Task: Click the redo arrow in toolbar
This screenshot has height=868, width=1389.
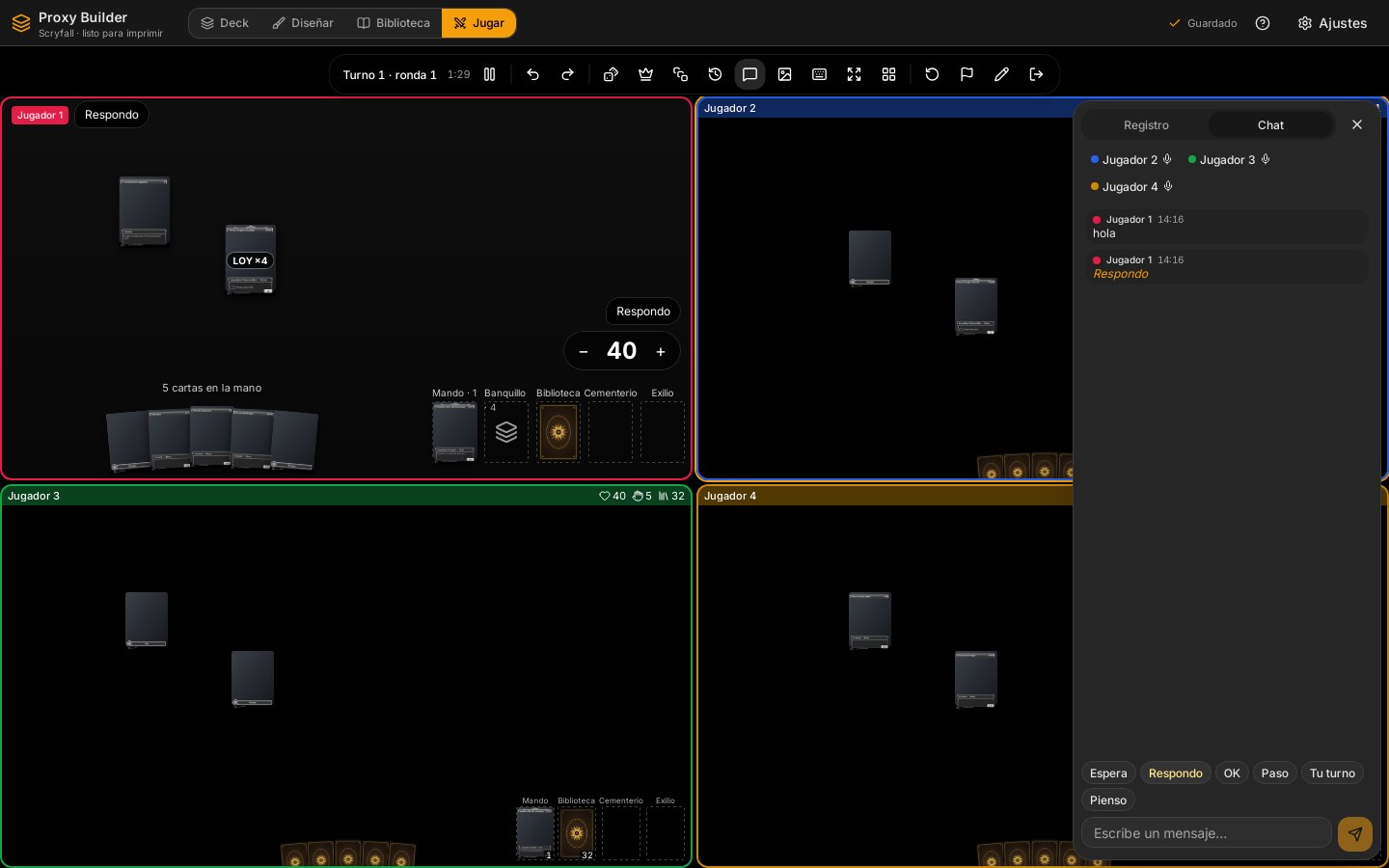Action: [x=567, y=74]
